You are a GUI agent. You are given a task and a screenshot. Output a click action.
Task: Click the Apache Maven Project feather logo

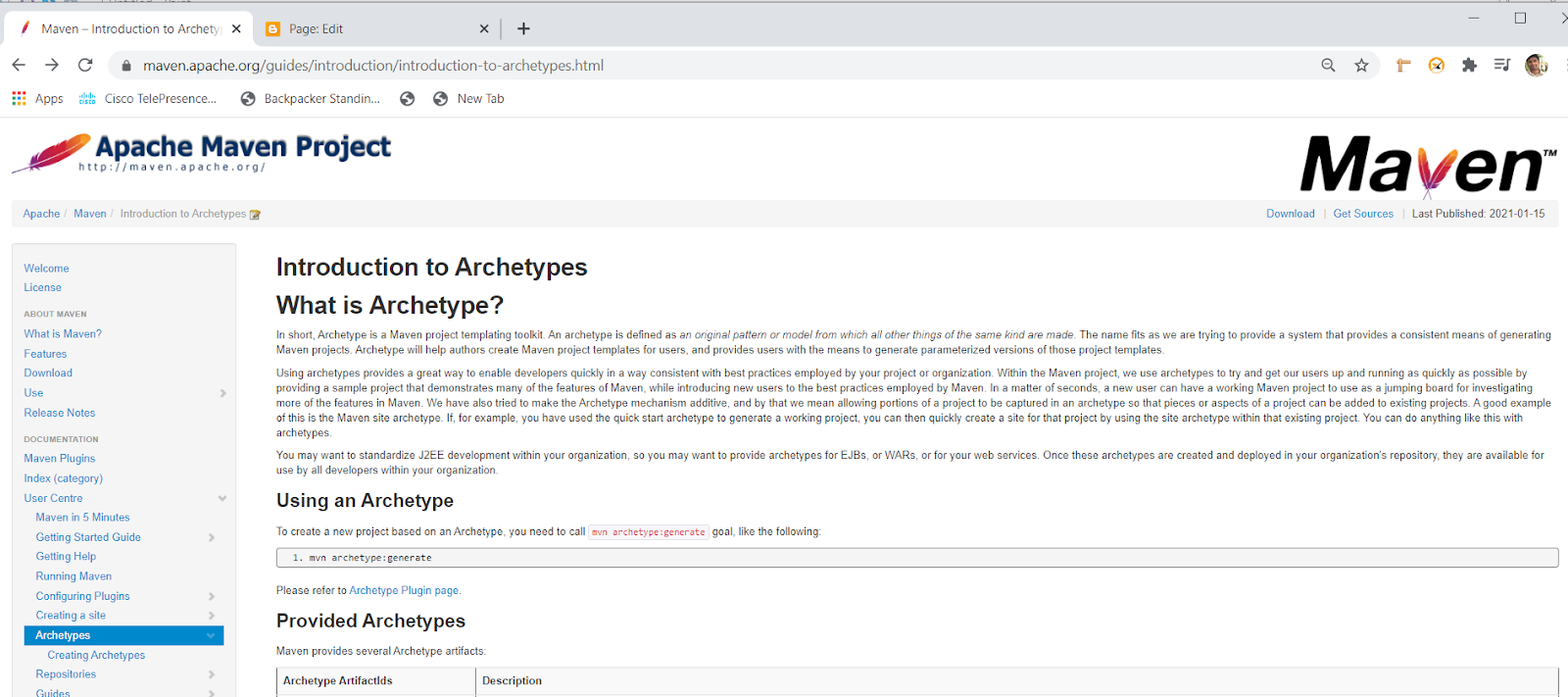pyautogui.click(x=201, y=154)
